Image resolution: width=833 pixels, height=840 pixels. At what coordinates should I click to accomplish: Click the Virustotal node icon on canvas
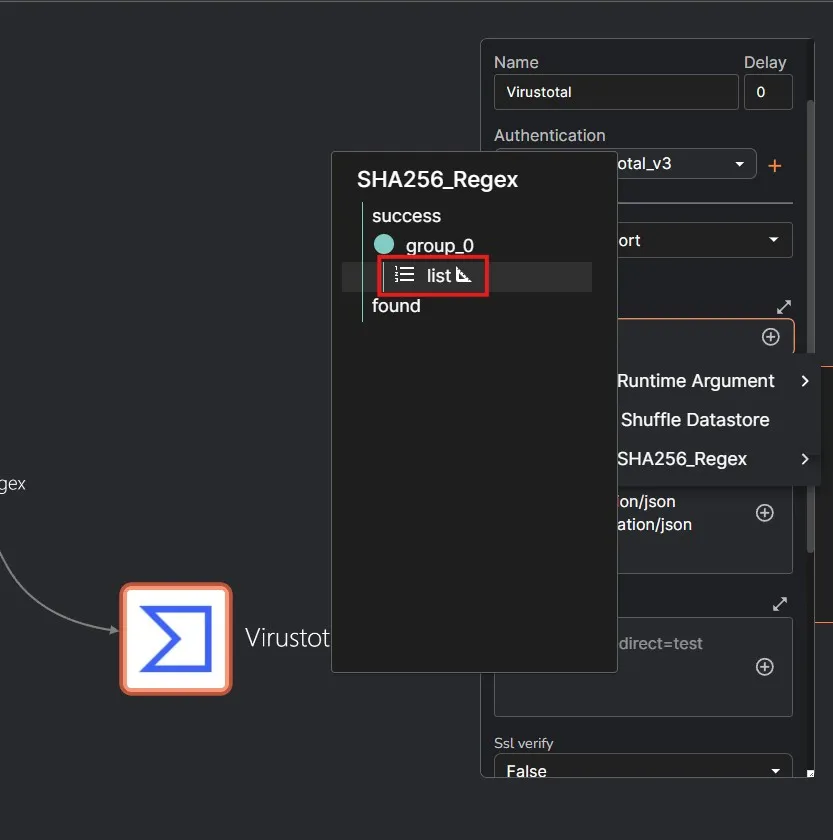(x=176, y=638)
